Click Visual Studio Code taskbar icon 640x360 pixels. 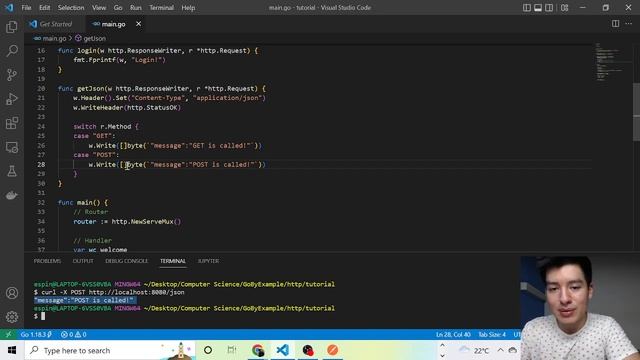282,350
